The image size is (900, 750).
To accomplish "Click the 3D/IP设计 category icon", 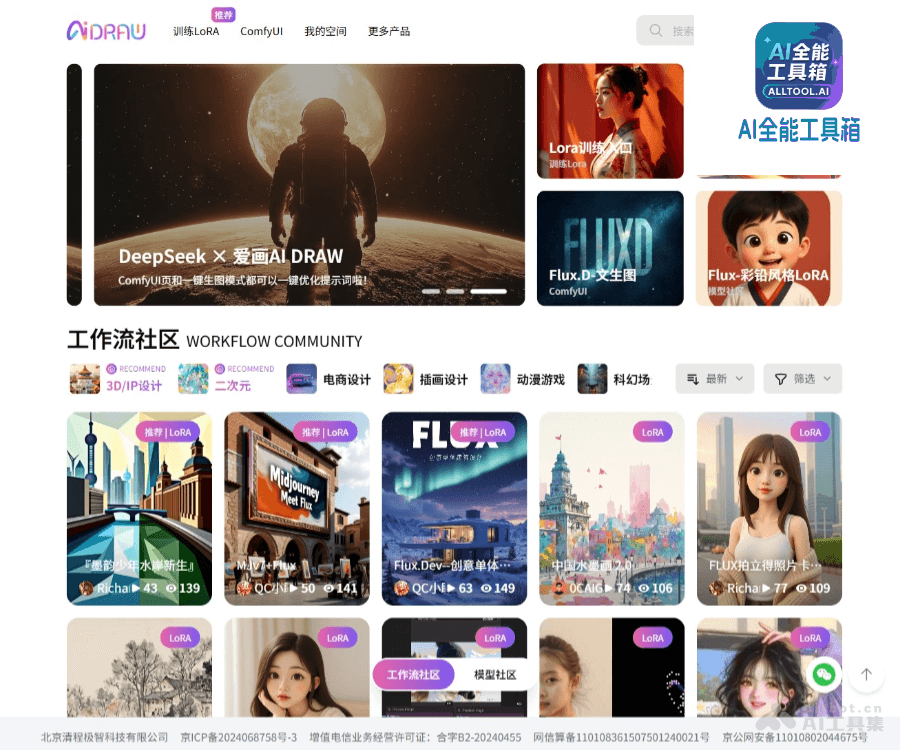I will point(85,379).
